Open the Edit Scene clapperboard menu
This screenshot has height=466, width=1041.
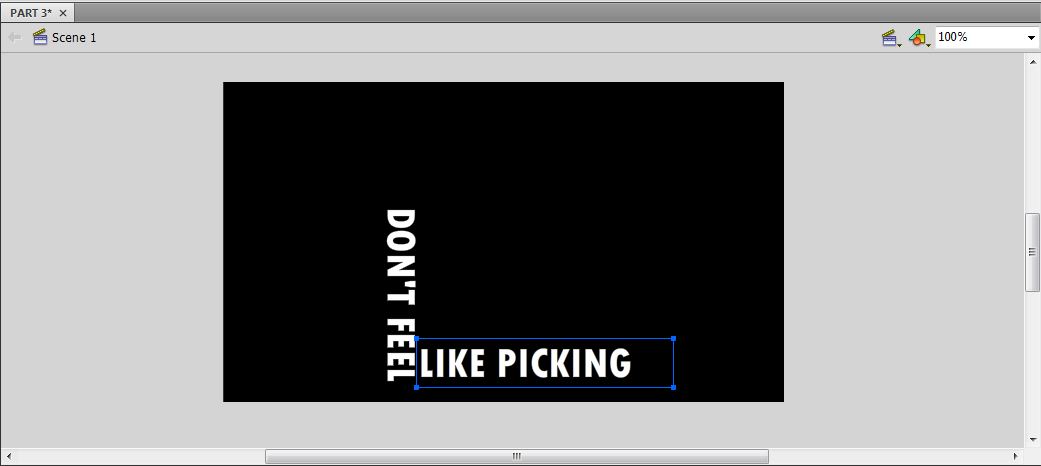[x=889, y=38]
